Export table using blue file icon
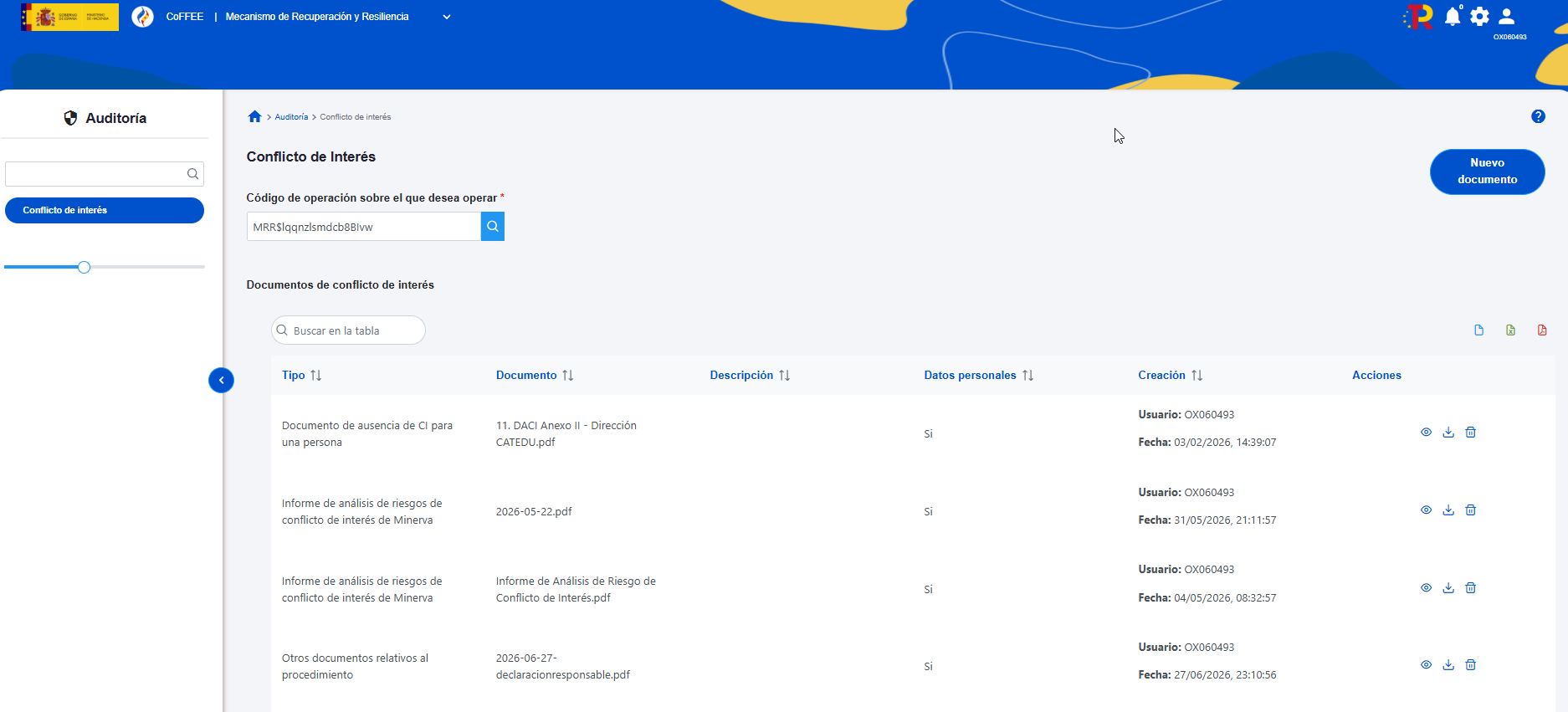Viewport: 1568px width, 712px height. (1478, 330)
